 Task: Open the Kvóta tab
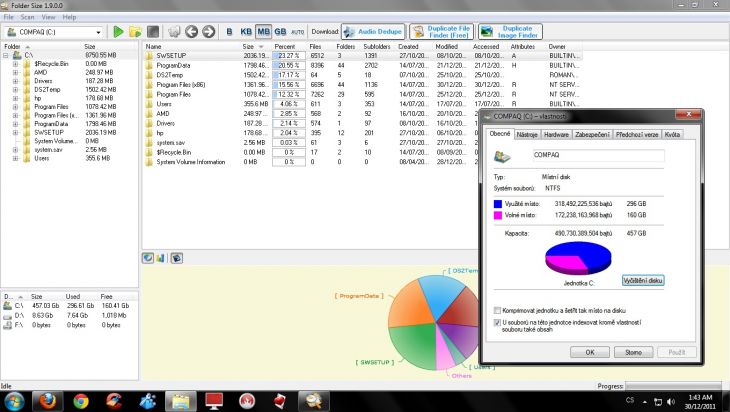[672, 135]
